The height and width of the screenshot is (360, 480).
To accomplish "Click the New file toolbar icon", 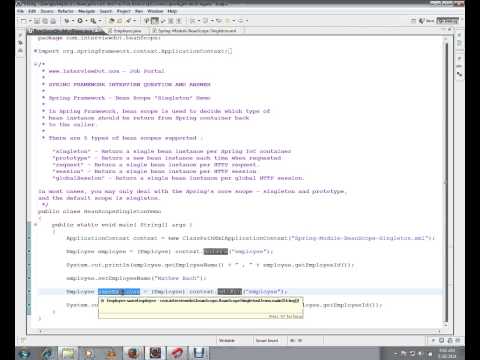I will pyautogui.click(x=23, y=21).
